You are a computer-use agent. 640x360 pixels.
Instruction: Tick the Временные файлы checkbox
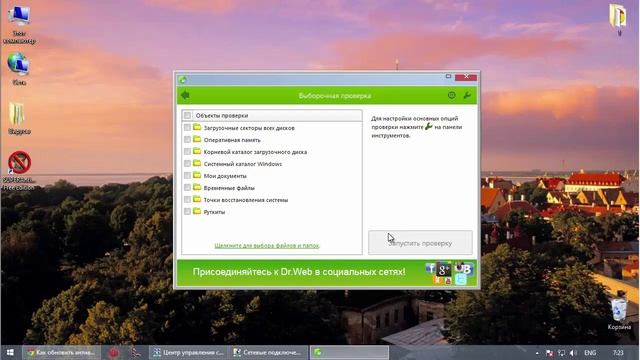pyautogui.click(x=187, y=187)
